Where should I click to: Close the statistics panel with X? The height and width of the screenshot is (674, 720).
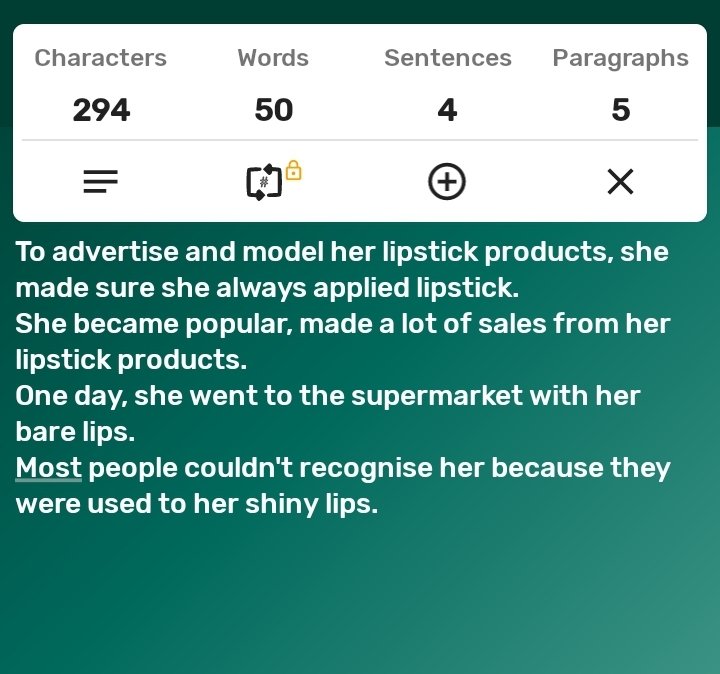(620, 181)
